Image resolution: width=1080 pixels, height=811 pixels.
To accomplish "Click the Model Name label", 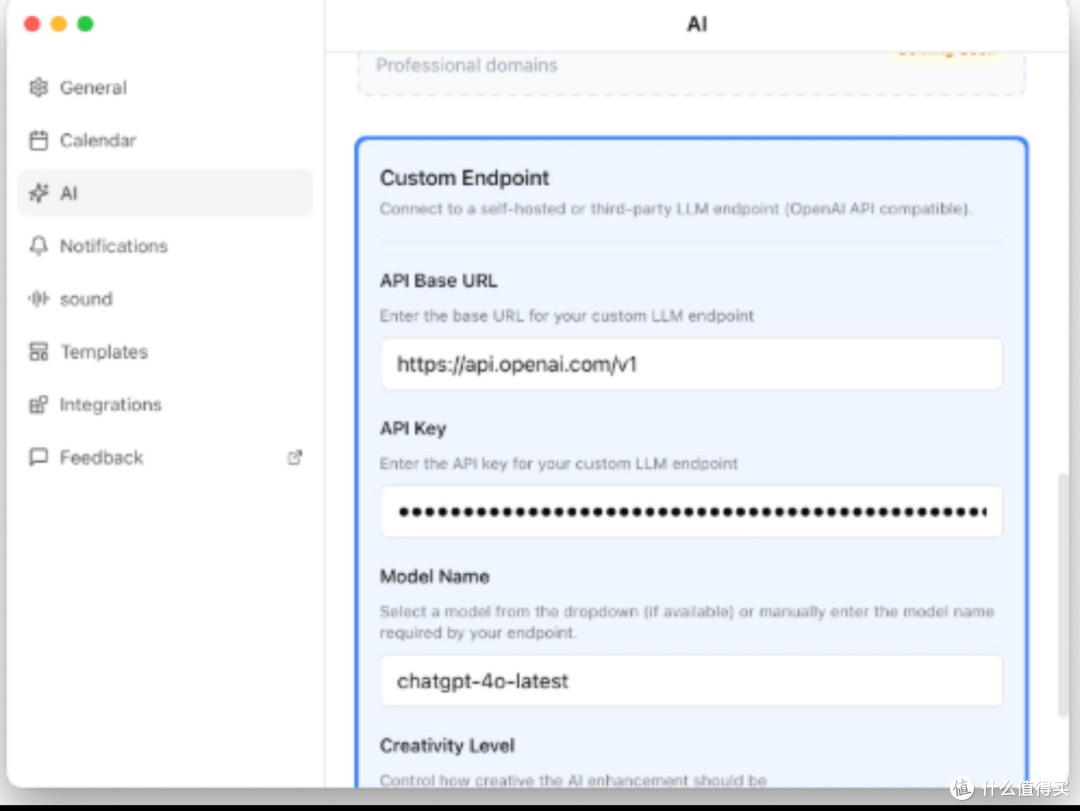I will click(x=435, y=577).
